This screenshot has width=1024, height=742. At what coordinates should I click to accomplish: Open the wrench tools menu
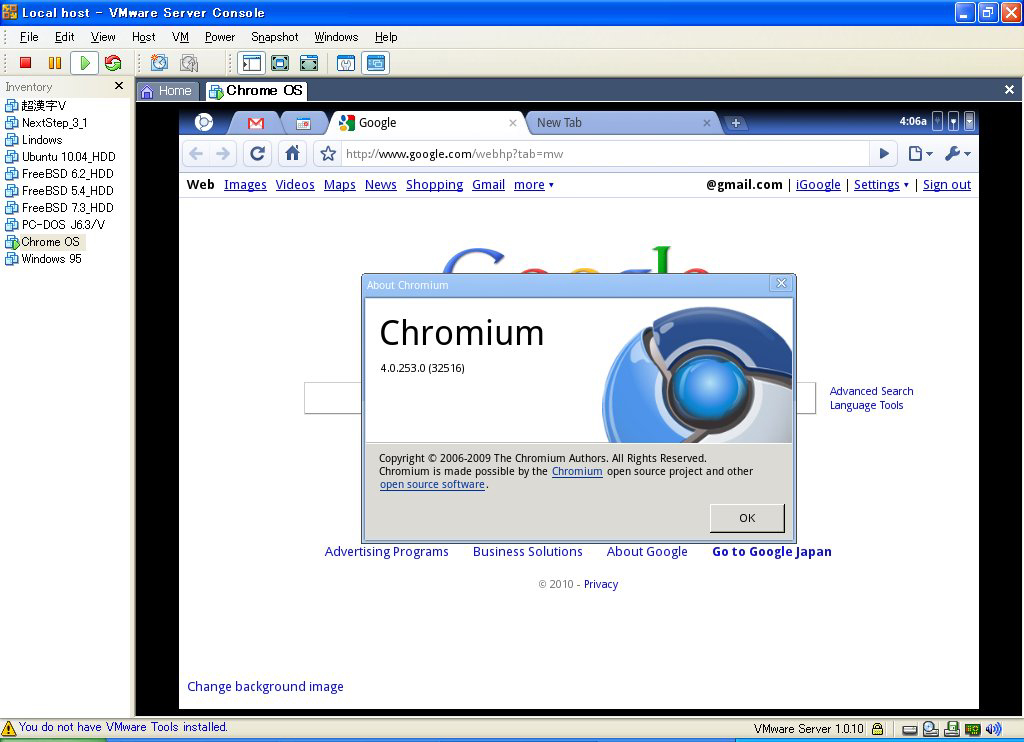(x=957, y=153)
